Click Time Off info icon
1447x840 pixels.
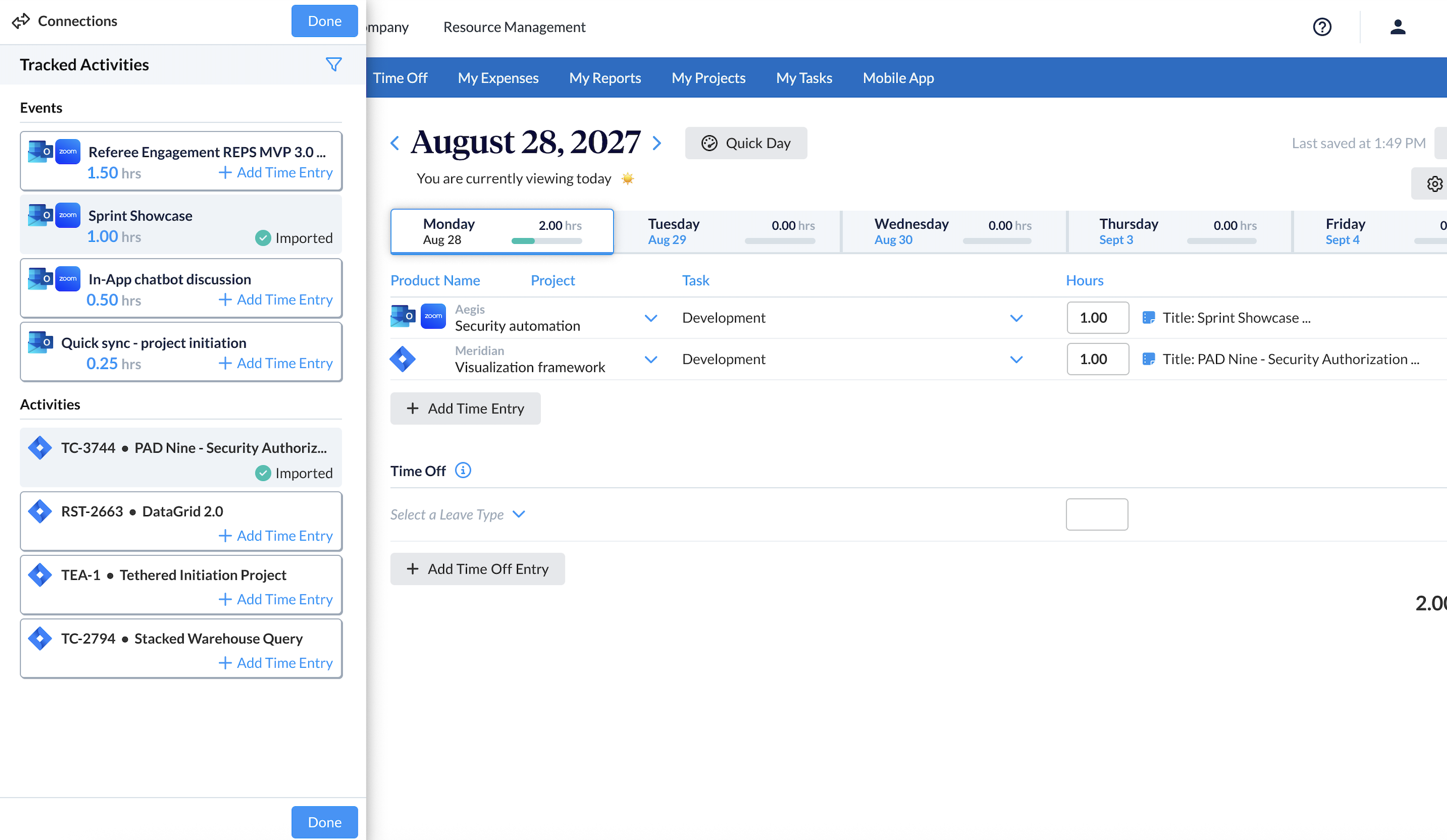point(463,471)
